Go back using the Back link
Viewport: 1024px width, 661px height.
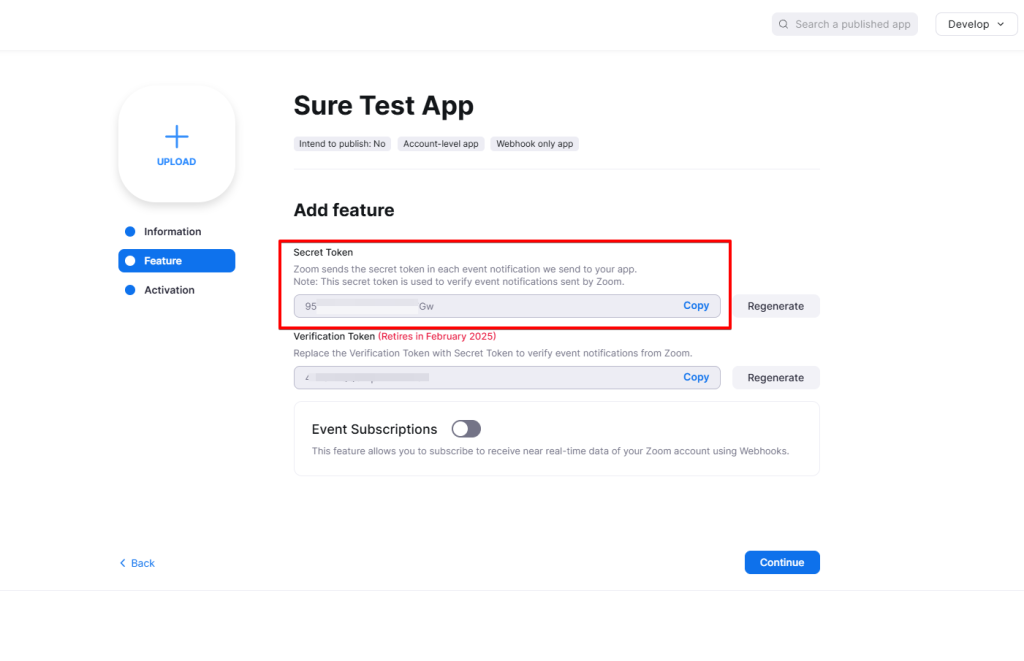click(142, 563)
